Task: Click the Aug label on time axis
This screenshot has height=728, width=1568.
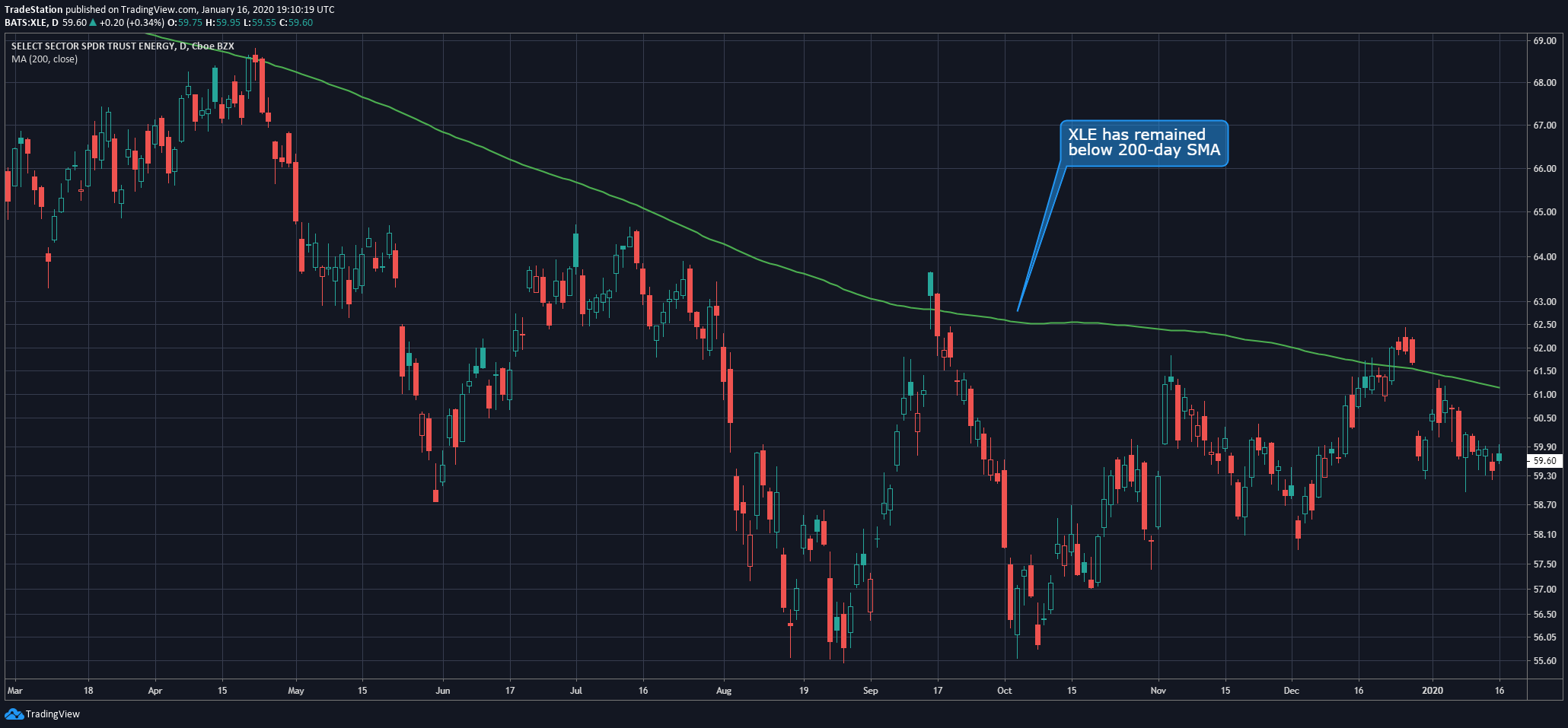Action: click(724, 691)
